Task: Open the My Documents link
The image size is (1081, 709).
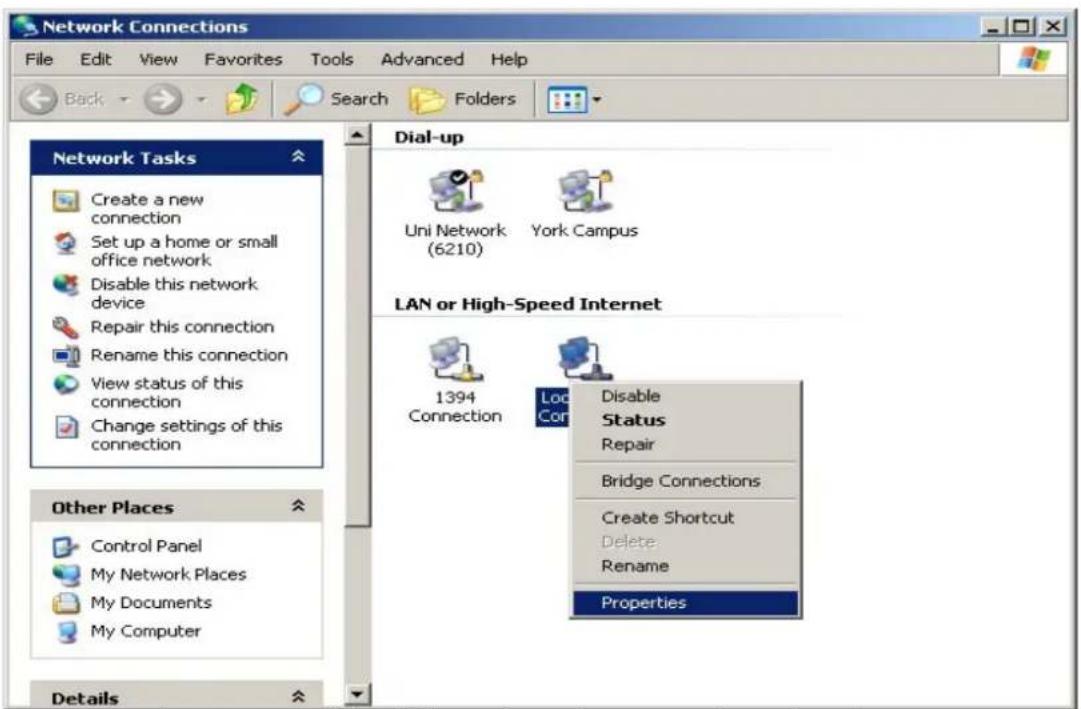Action: (x=151, y=603)
